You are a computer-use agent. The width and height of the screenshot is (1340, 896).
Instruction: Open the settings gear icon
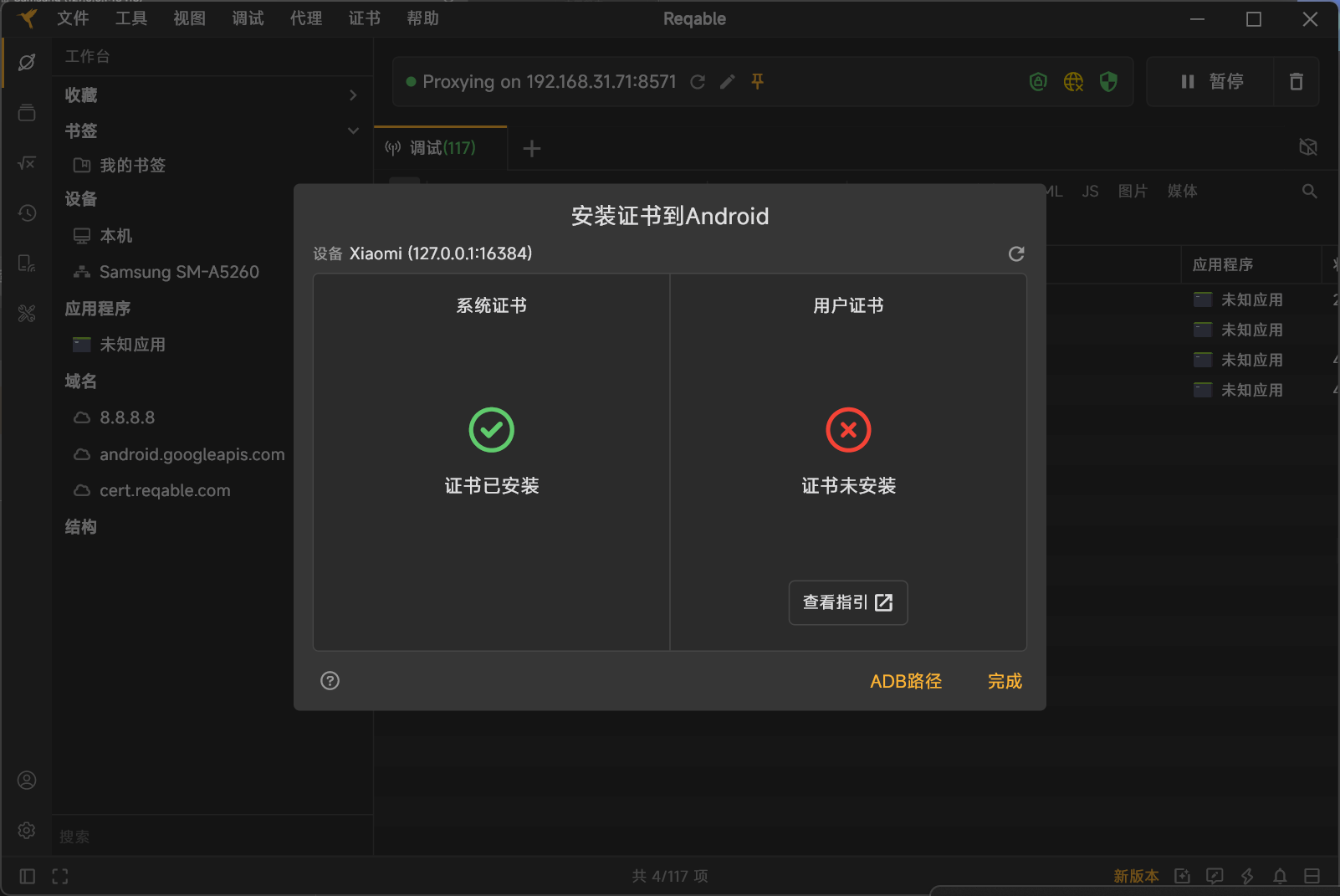27,830
